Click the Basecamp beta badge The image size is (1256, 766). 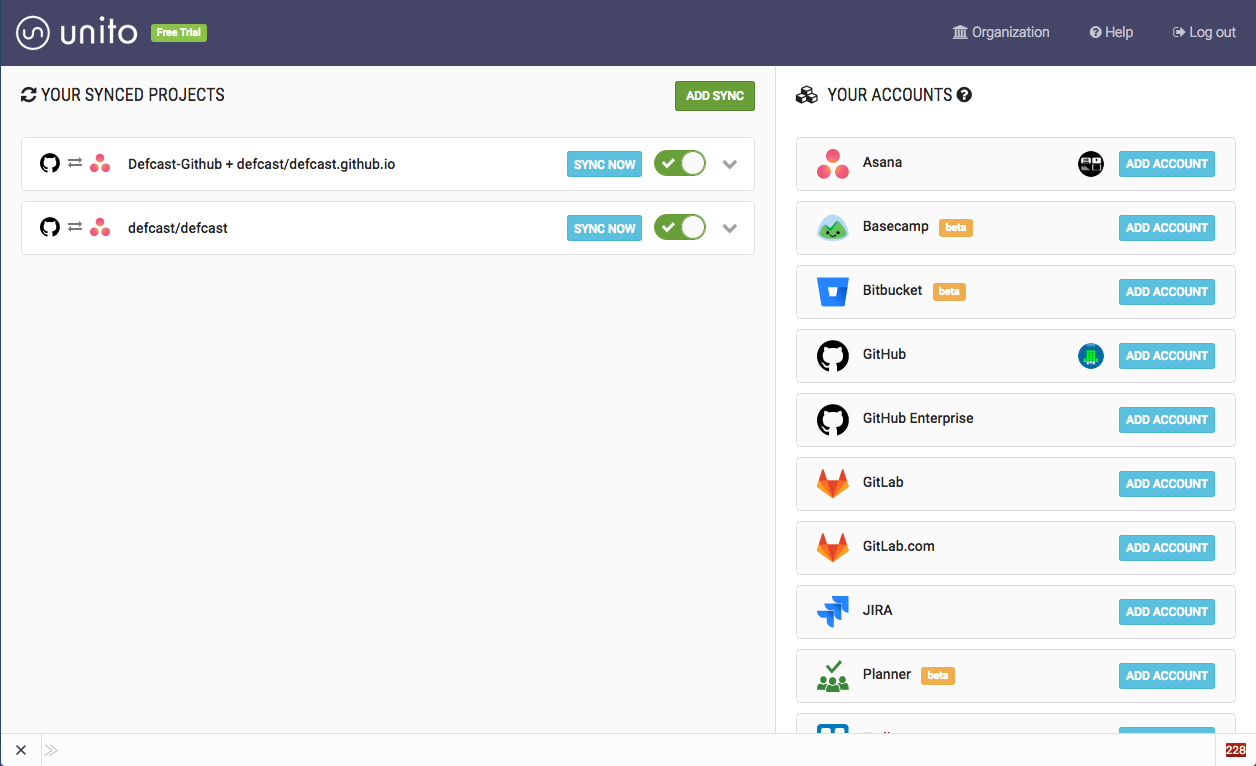tap(956, 228)
